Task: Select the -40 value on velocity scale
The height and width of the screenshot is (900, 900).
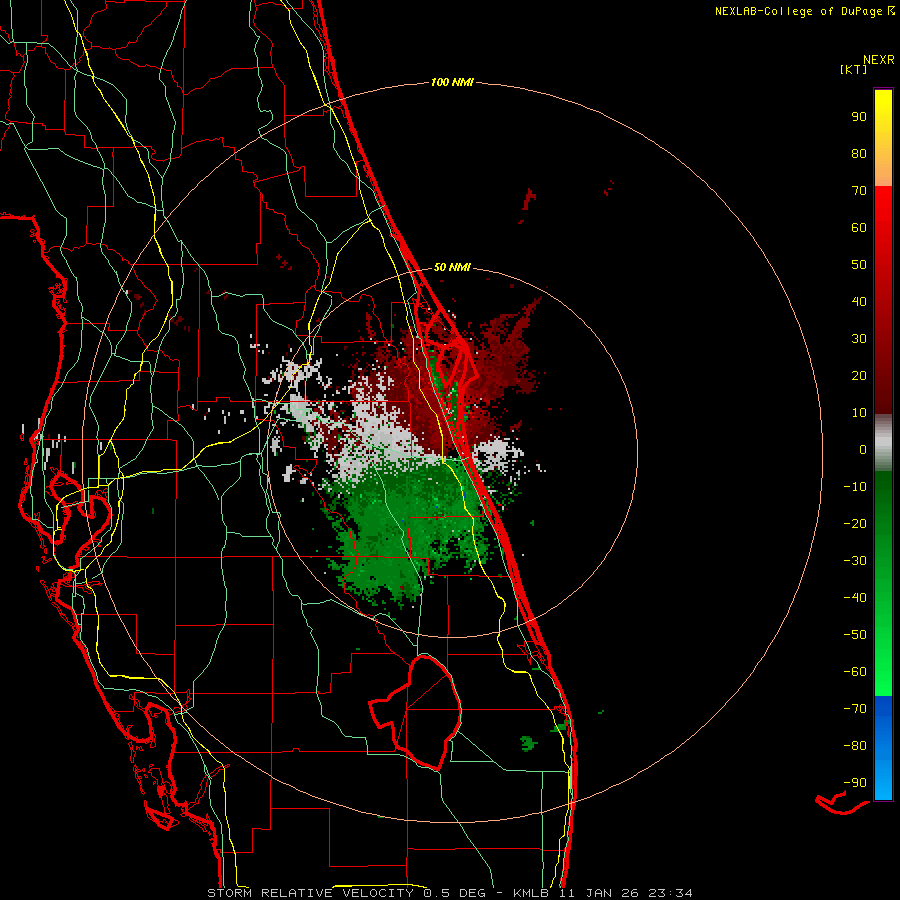Action: [x=855, y=598]
